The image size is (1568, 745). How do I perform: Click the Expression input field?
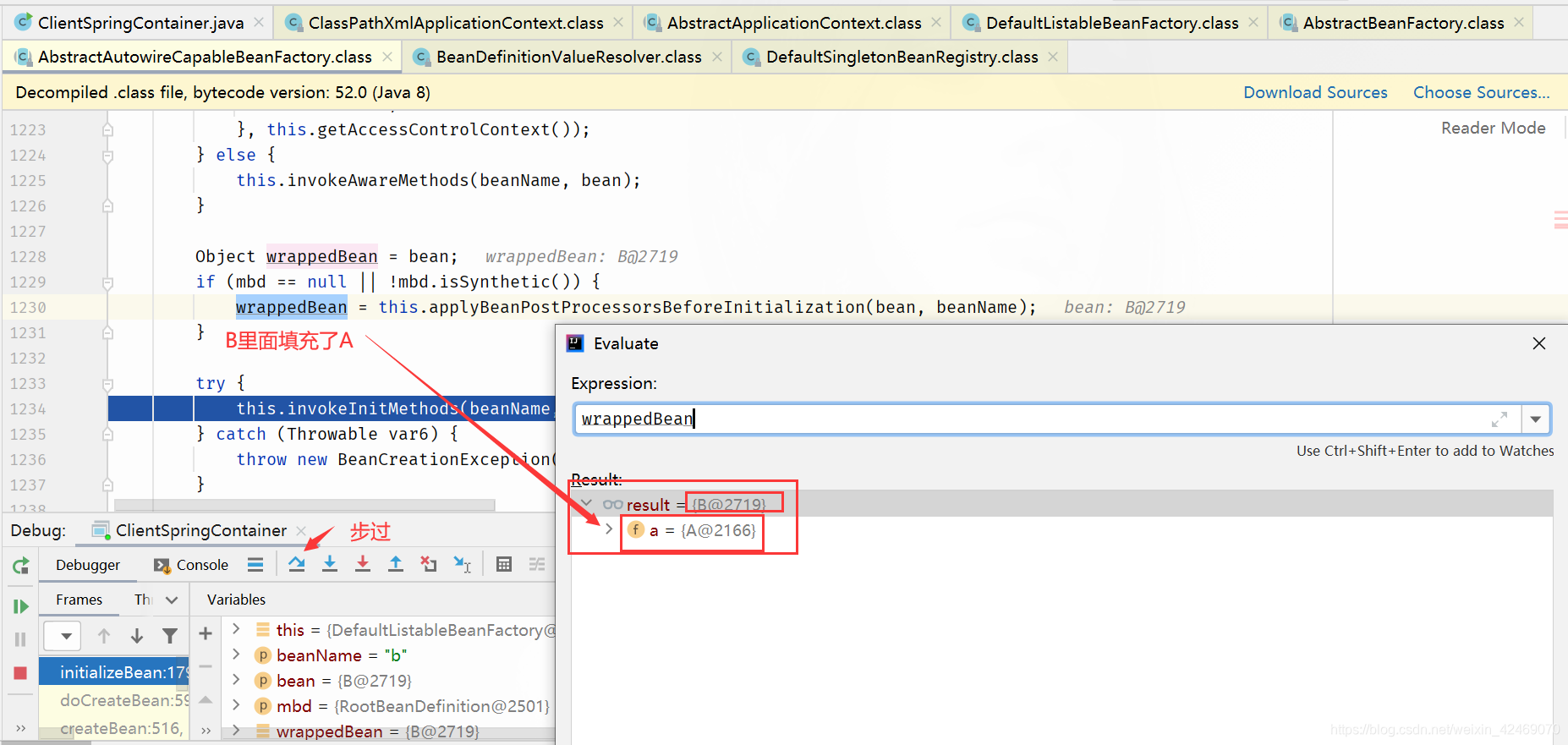click(1047, 419)
